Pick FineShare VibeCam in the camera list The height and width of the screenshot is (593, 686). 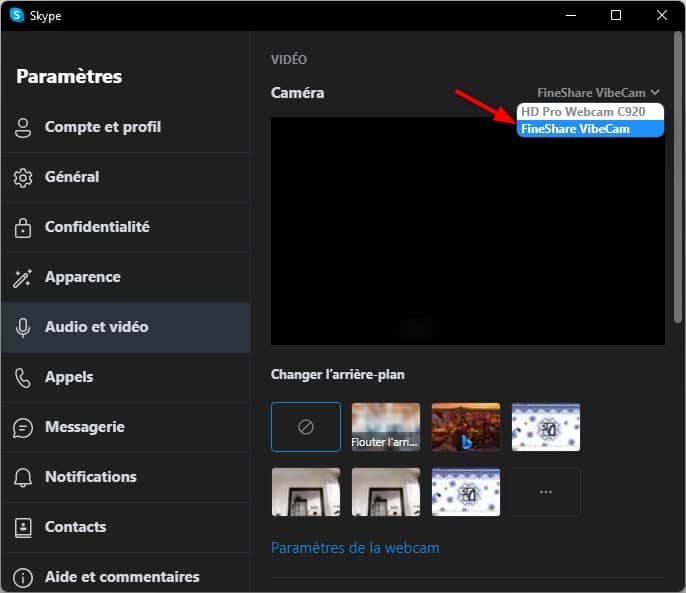(x=590, y=129)
